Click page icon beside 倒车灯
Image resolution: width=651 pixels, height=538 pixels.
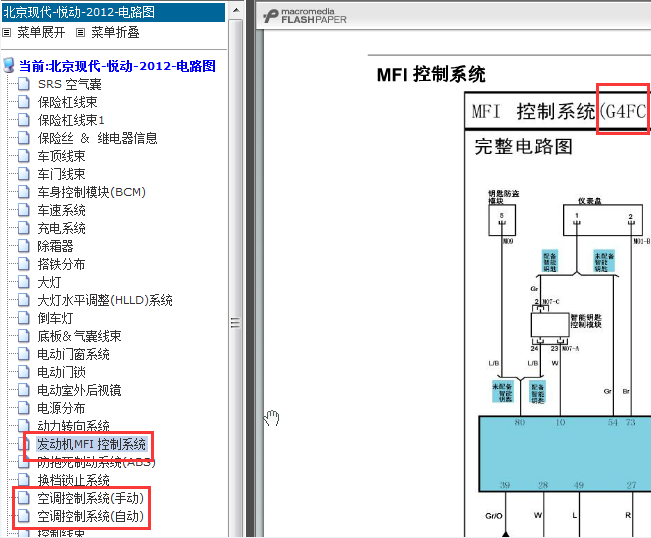click(x=24, y=318)
